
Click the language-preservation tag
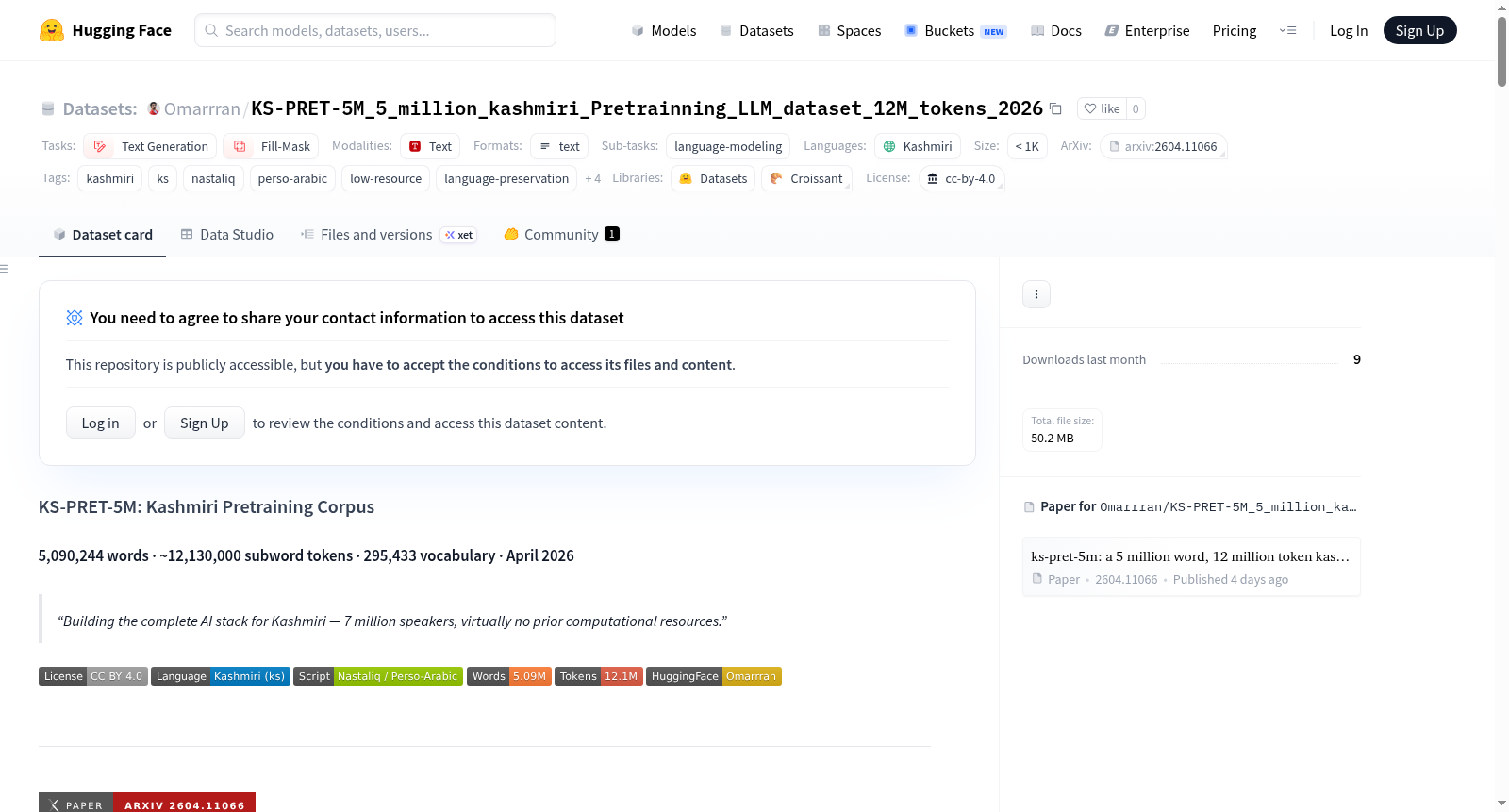(506, 178)
